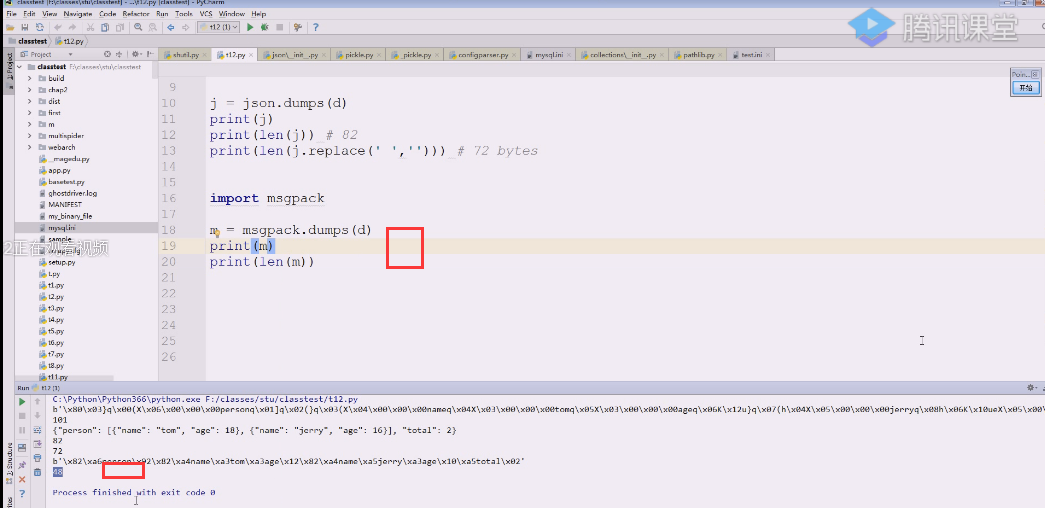Viewport: 1045px width, 508px height.
Task: Click the Run panel question mark icon
Action: 22,494
